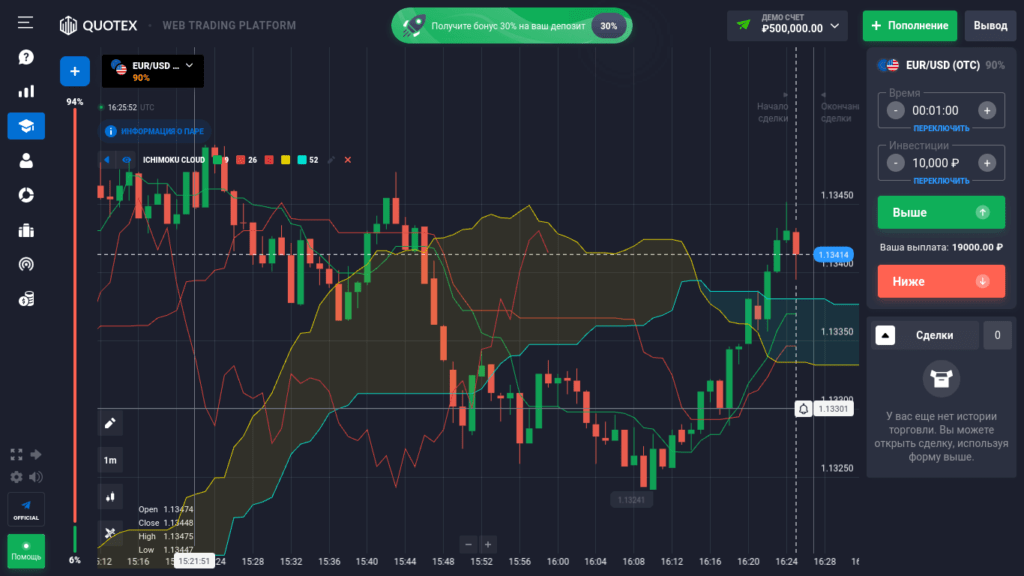Image resolution: width=1024 pixels, height=576 pixels.
Task: Open the candlestick chart type selector
Action: (111, 495)
